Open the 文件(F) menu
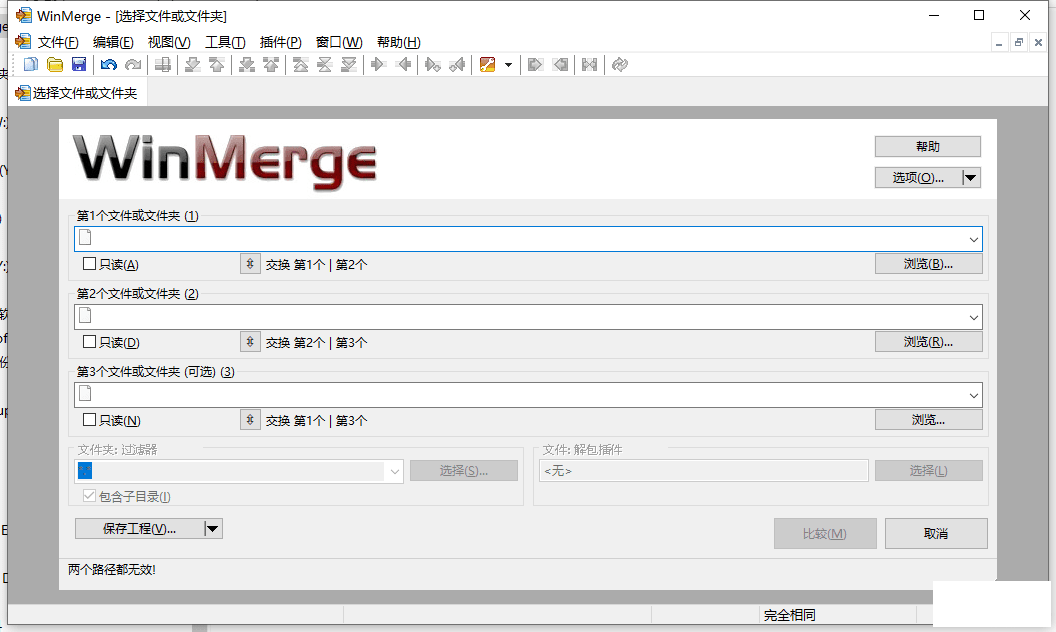This screenshot has height=632, width=1056. pos(58,42)
